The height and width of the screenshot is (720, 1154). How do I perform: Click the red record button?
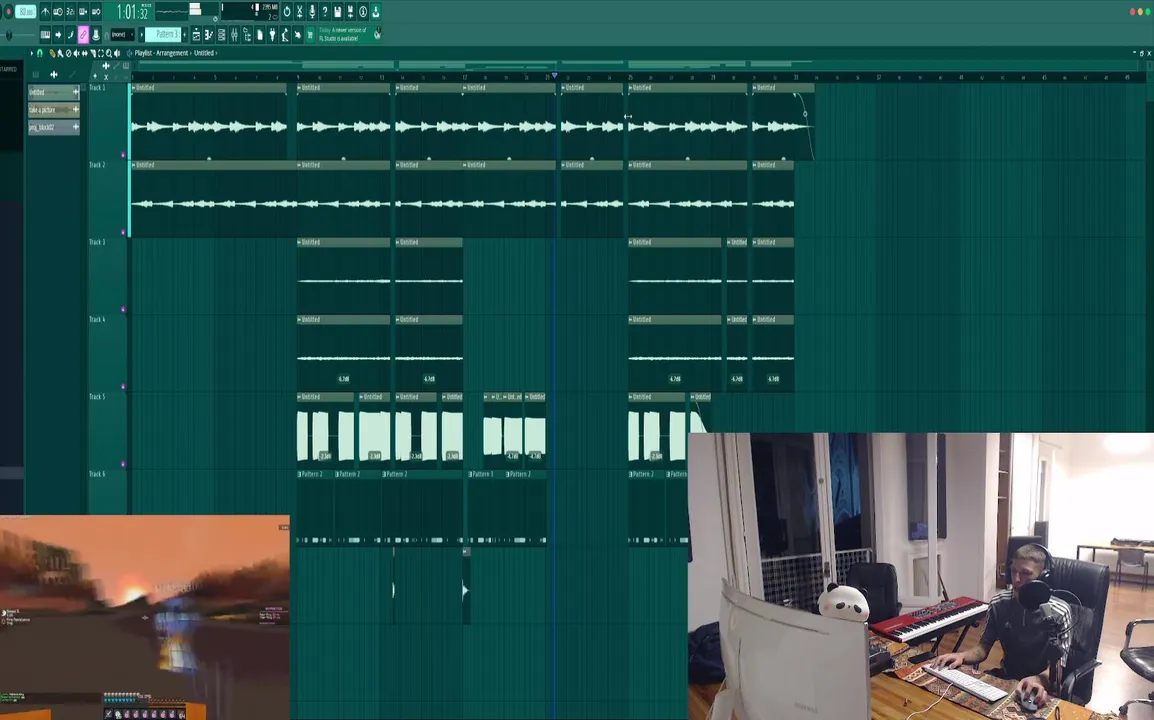coord(9,12)
